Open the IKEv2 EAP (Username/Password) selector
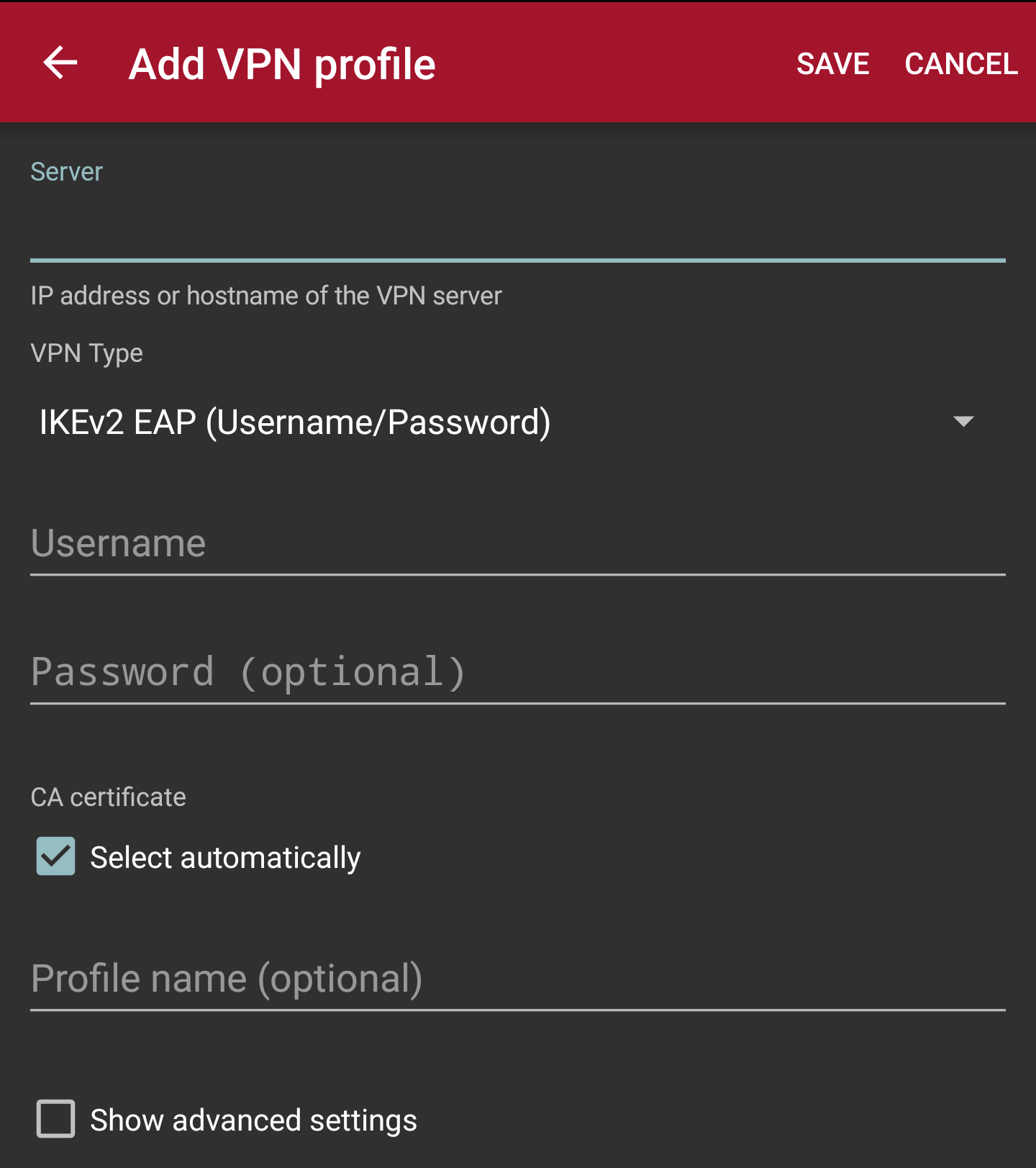This screenshot has height=1168, width=1036. [295, 422]
